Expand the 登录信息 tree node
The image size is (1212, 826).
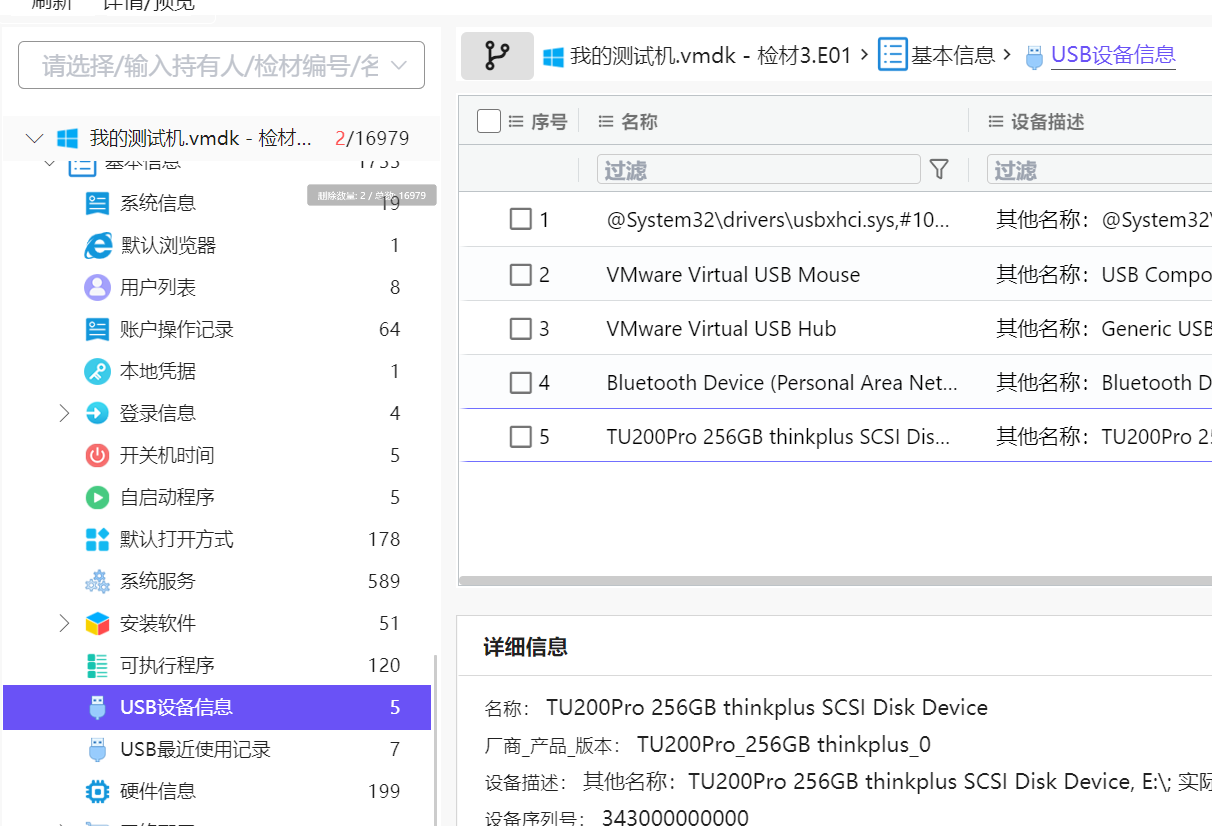click(x=64, y=413)
